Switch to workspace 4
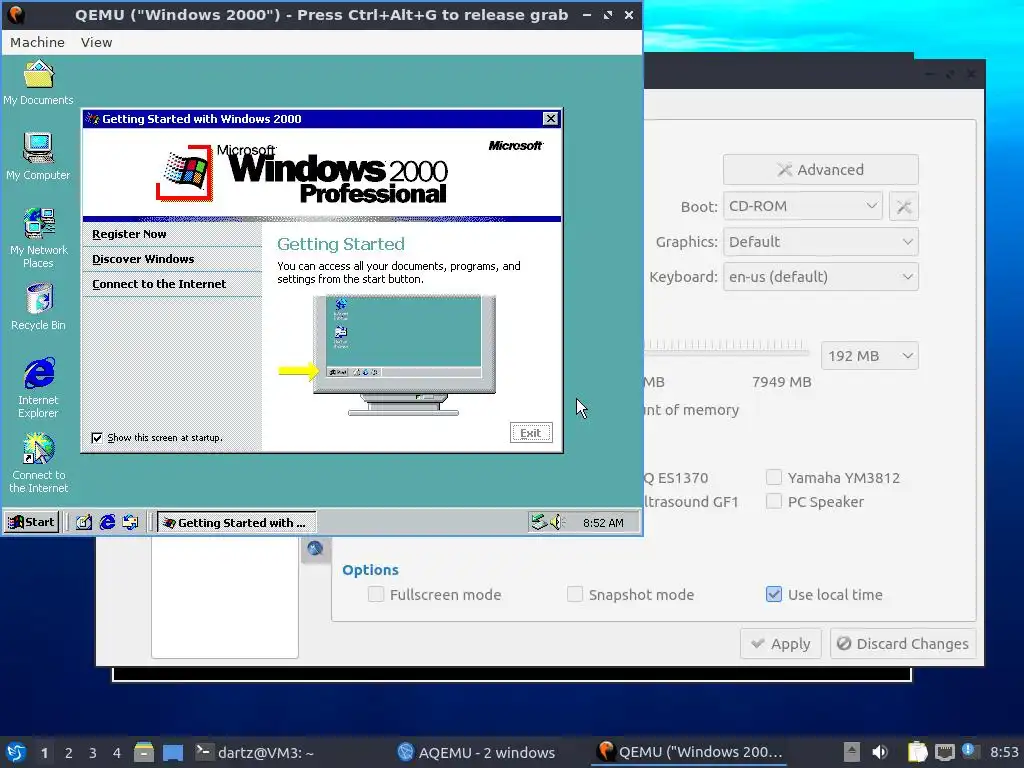The image size is (1024, 768). tap(117, 753)
